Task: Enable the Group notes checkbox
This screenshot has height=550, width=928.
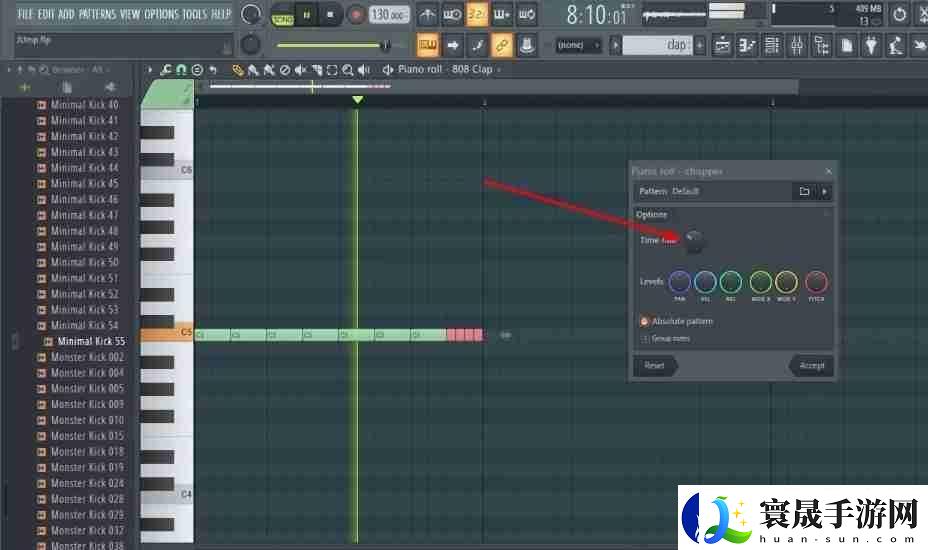Action: [x=645, y=338]
